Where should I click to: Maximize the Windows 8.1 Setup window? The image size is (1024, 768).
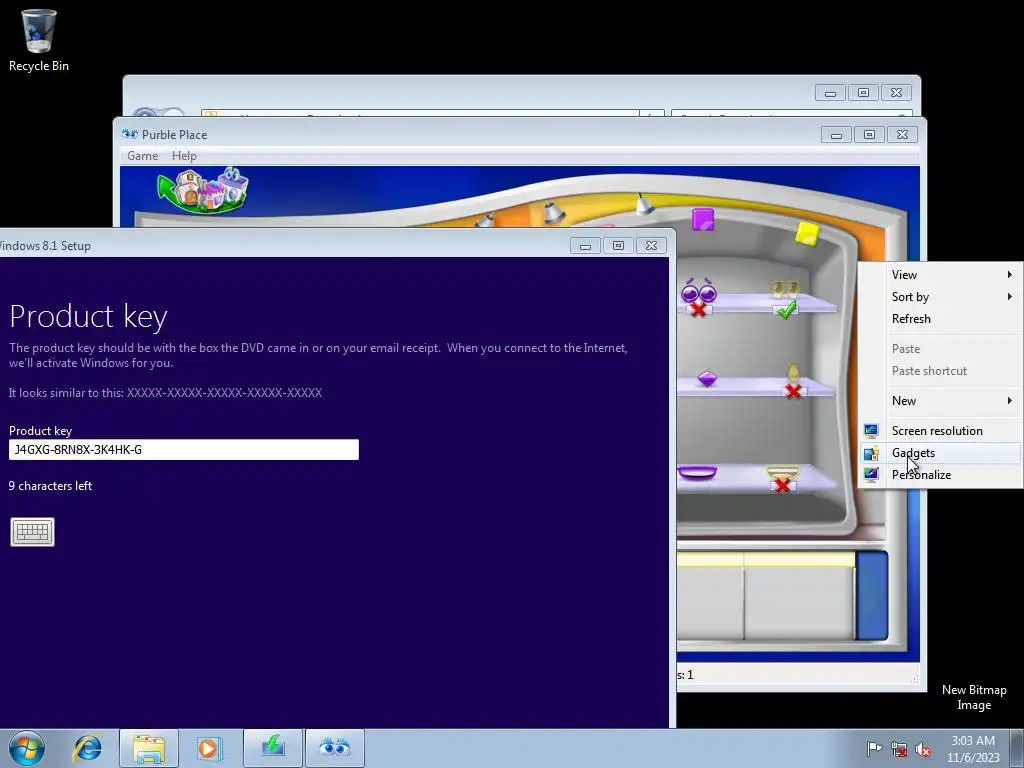click(x=618, y=246)
